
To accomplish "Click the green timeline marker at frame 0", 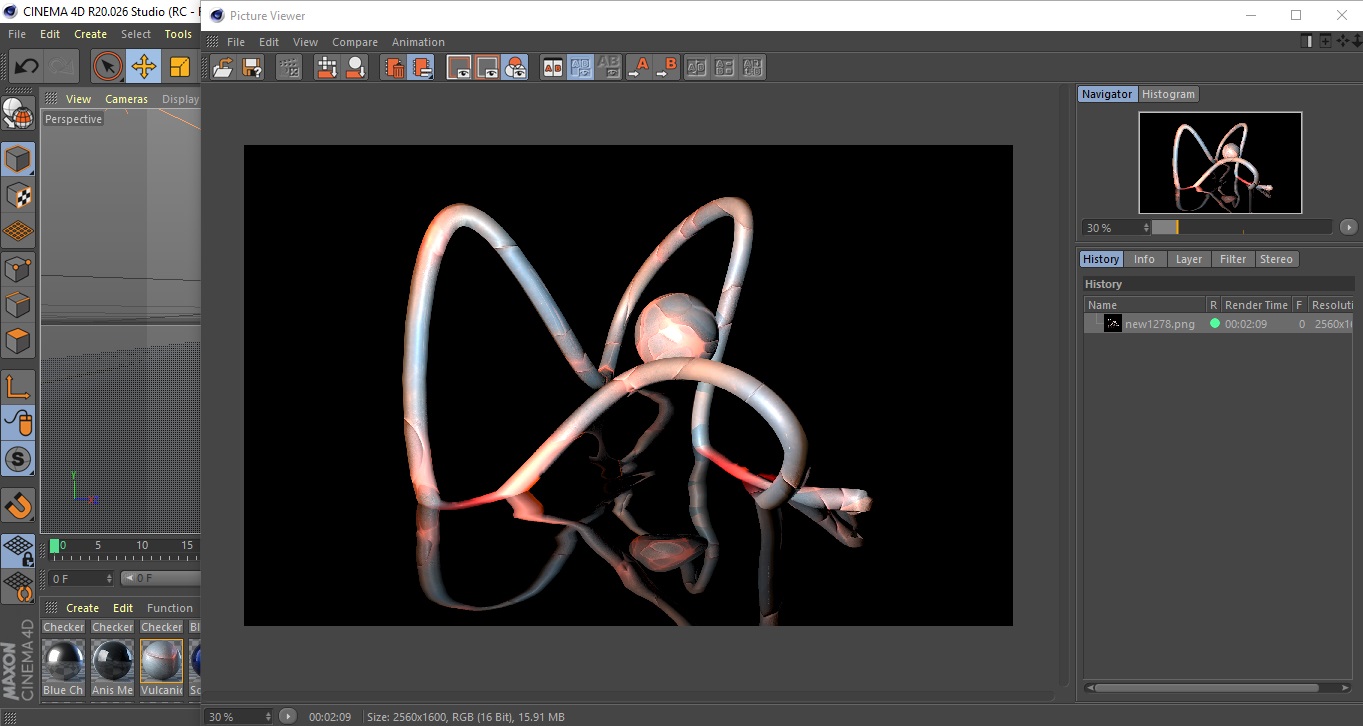I will tap(55, 546).
